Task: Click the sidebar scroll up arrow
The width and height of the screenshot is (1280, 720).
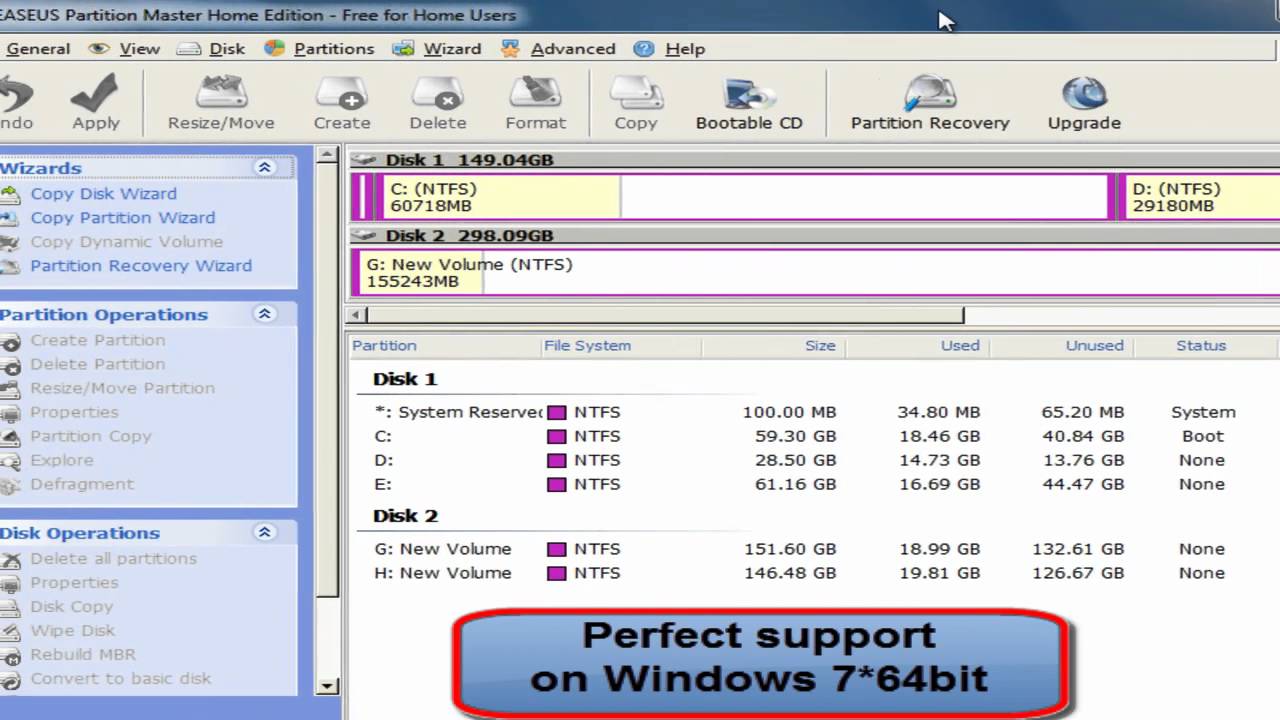Action: (327, 154)
